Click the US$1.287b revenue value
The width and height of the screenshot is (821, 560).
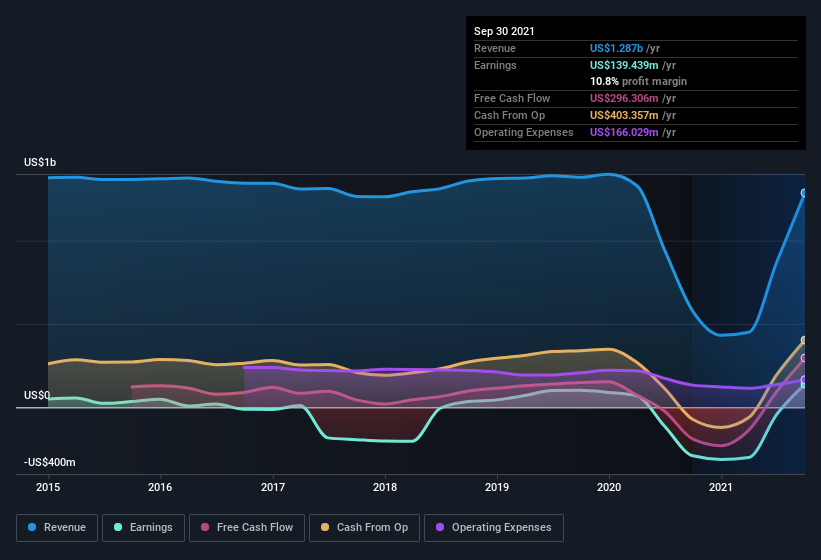tap(616, 48)
